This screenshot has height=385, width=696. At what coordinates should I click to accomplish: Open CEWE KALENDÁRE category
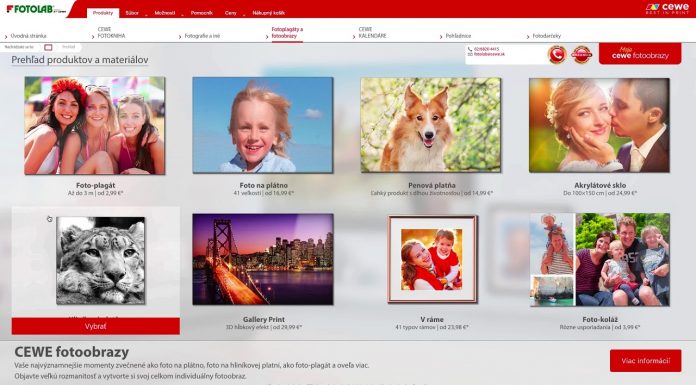point(372,32)
